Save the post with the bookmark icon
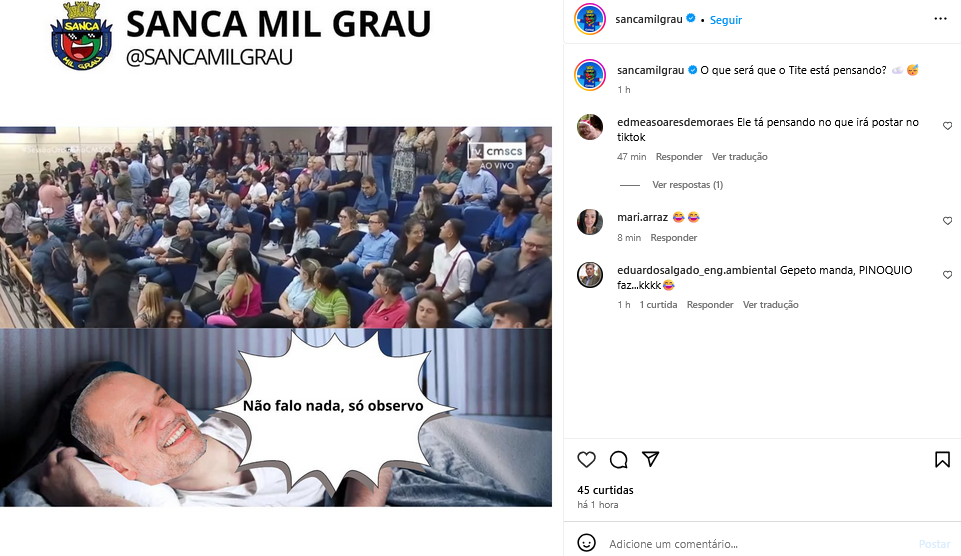The width and height of the screenshot is (961, 556). [943, 459]
